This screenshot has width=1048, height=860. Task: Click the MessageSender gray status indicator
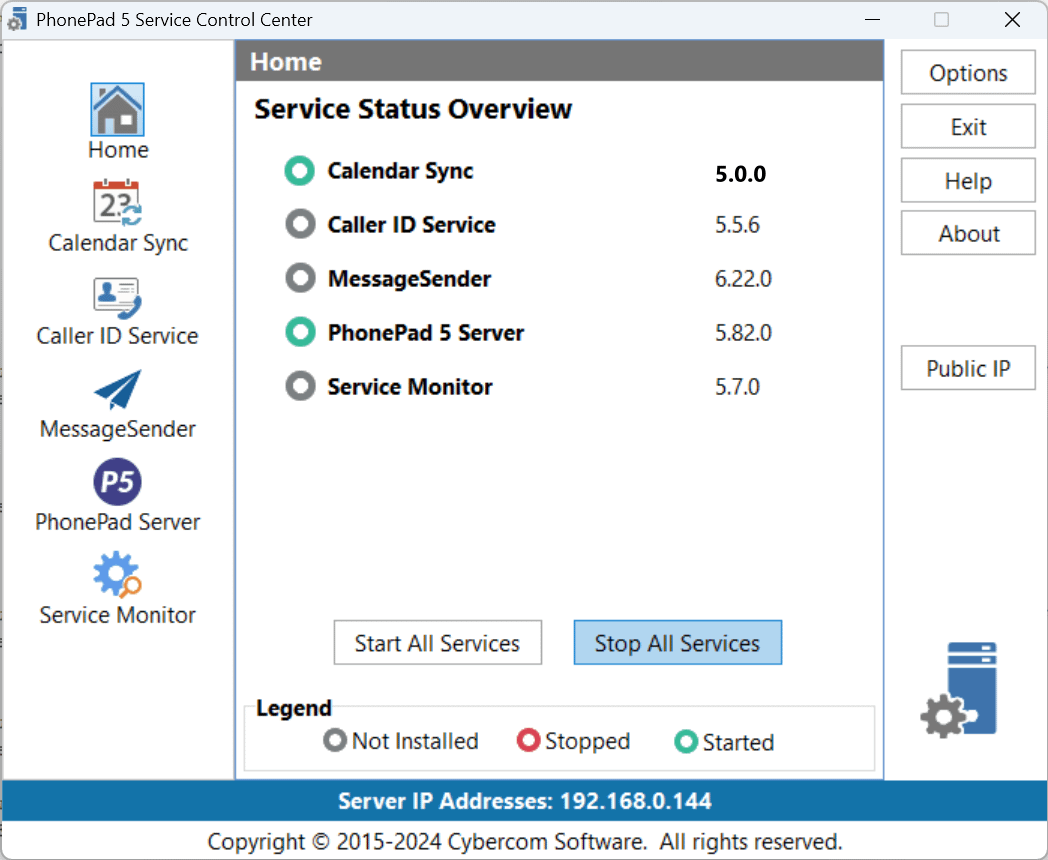(x=300, y=278)
